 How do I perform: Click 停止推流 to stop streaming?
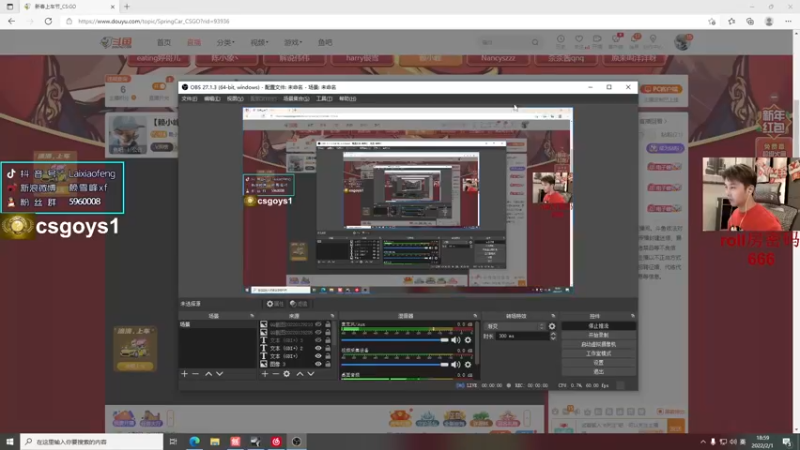(x=598, y=326)
